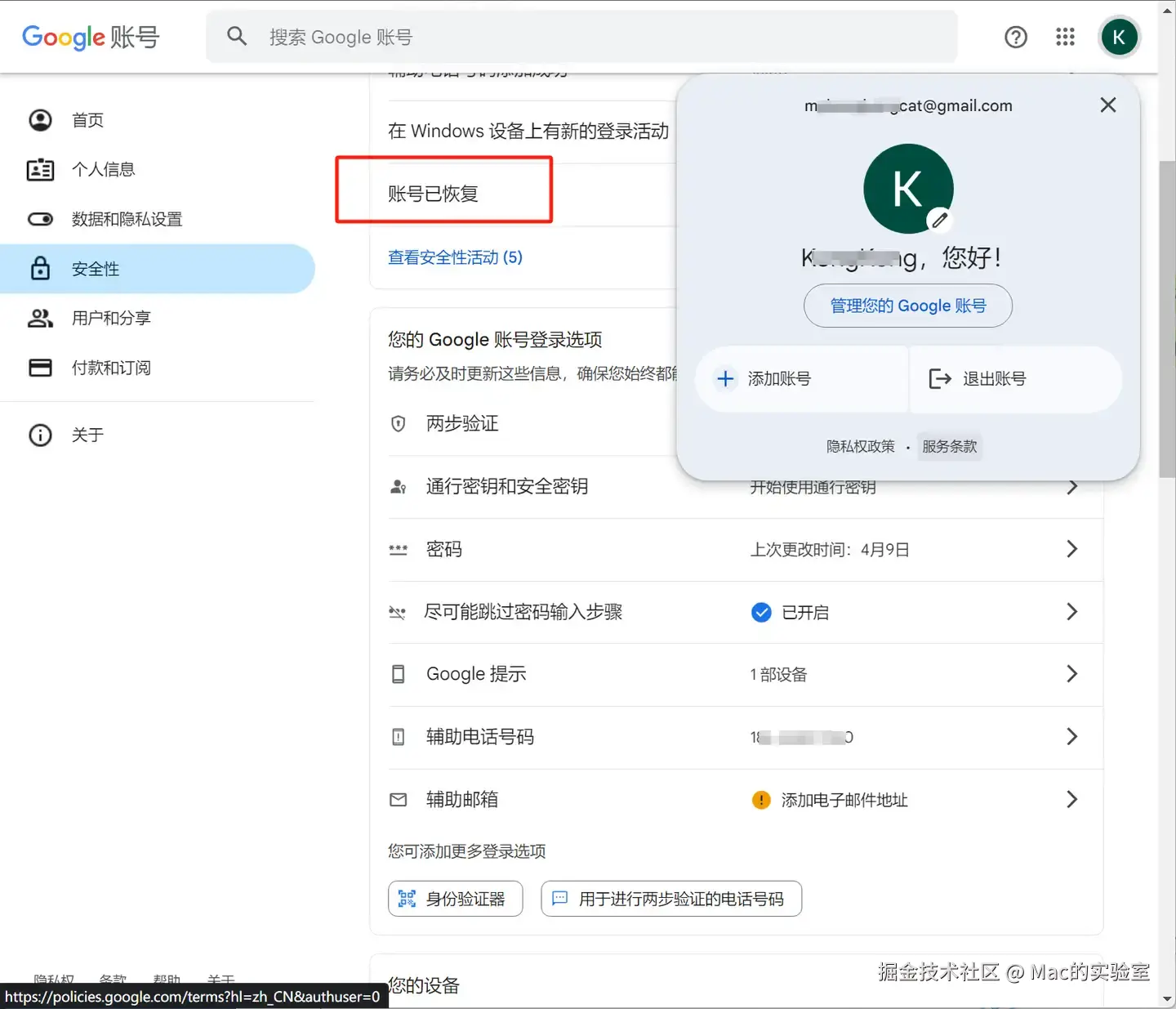
Task: Click the orange warning icon by 添加电子邮件地址
Action: (761, 800)
